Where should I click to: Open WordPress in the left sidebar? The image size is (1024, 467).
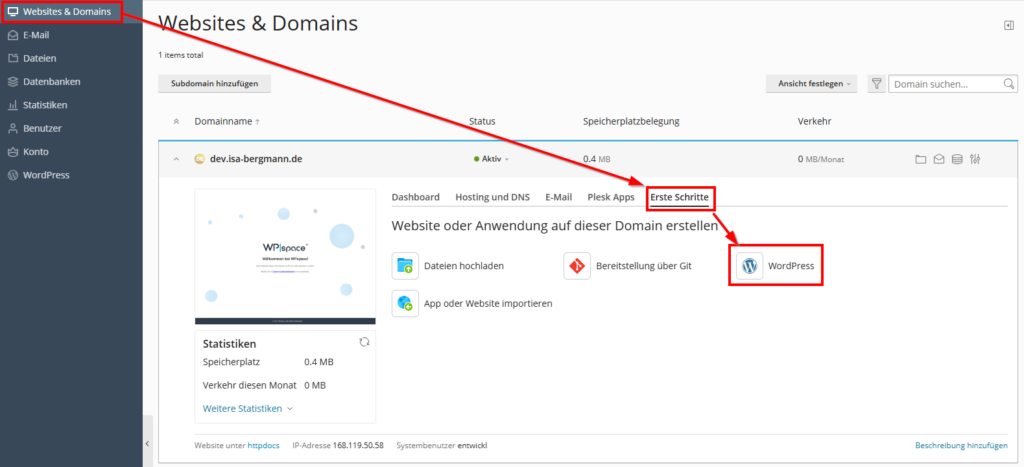[x=46, y=175]
